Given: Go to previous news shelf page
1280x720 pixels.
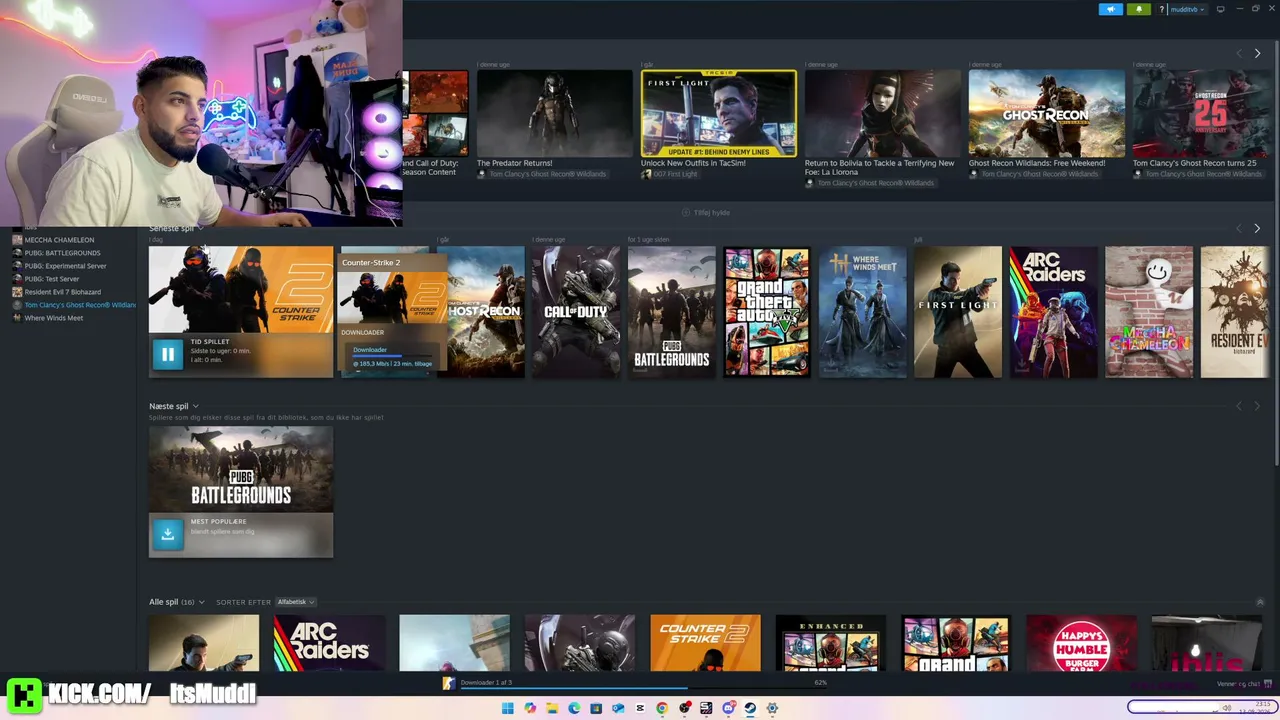Looking at the screenshot, I should (x=1239, y=53).
